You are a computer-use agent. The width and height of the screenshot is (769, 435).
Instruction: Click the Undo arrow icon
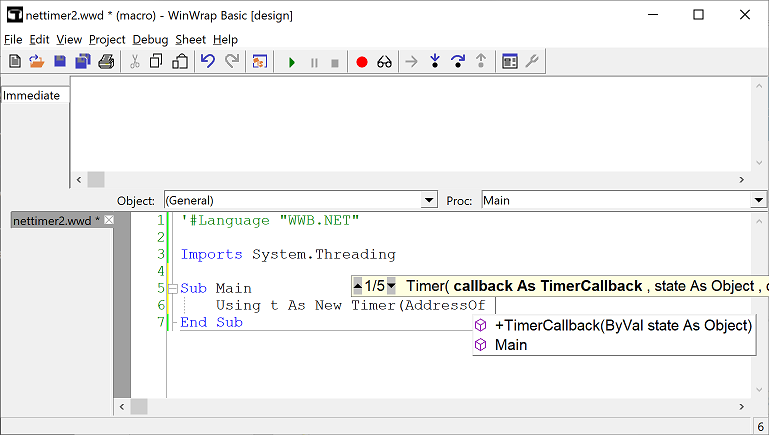[x=208, y=62]
